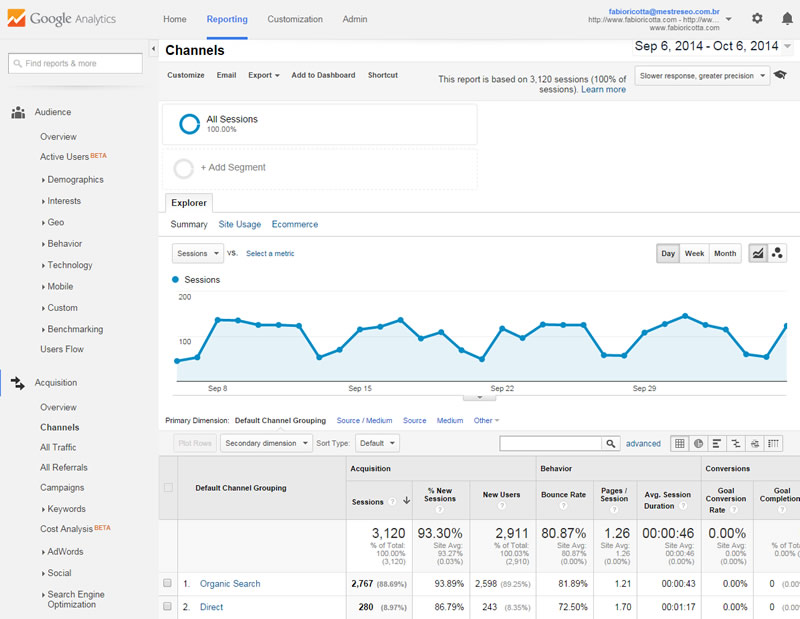Screen dimensions: 800x619
Task: Set chart granularity to Day
Action: point(668,253)
